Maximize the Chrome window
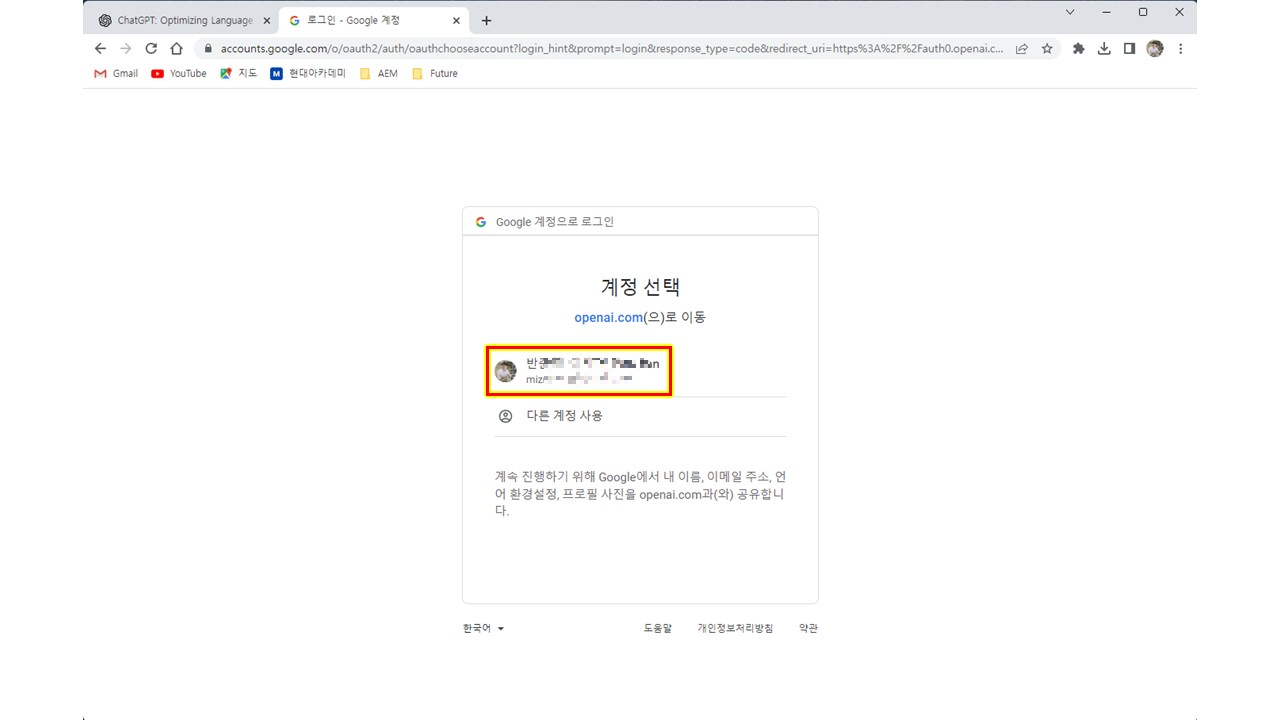Screen dimensions: 1280x720 coord(1143,12)
